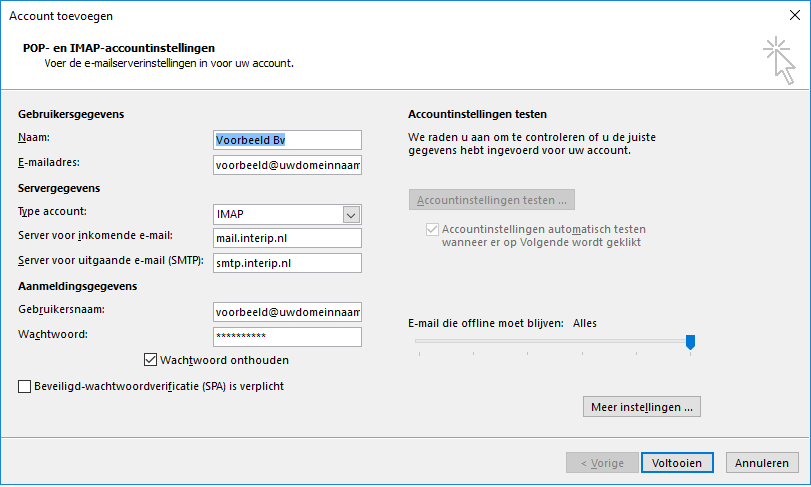
Task: Click the Vorige button
Action: pos(602,463)
